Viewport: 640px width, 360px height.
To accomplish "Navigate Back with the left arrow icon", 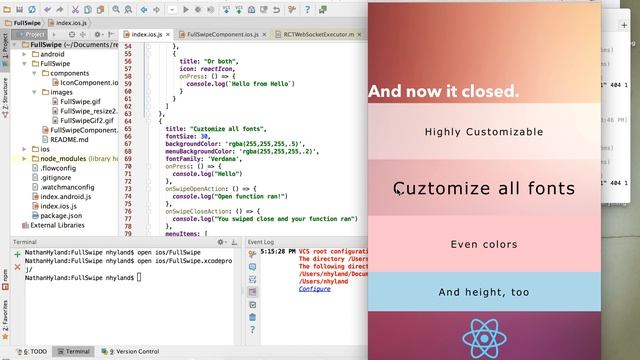I will [144, 9].
